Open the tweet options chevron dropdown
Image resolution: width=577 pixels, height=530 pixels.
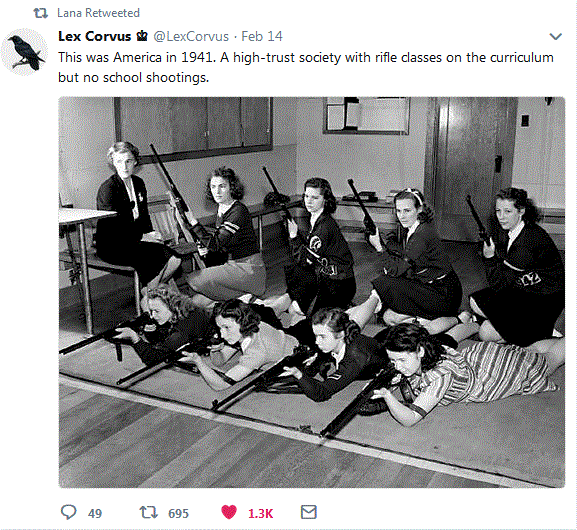point(555,36)
